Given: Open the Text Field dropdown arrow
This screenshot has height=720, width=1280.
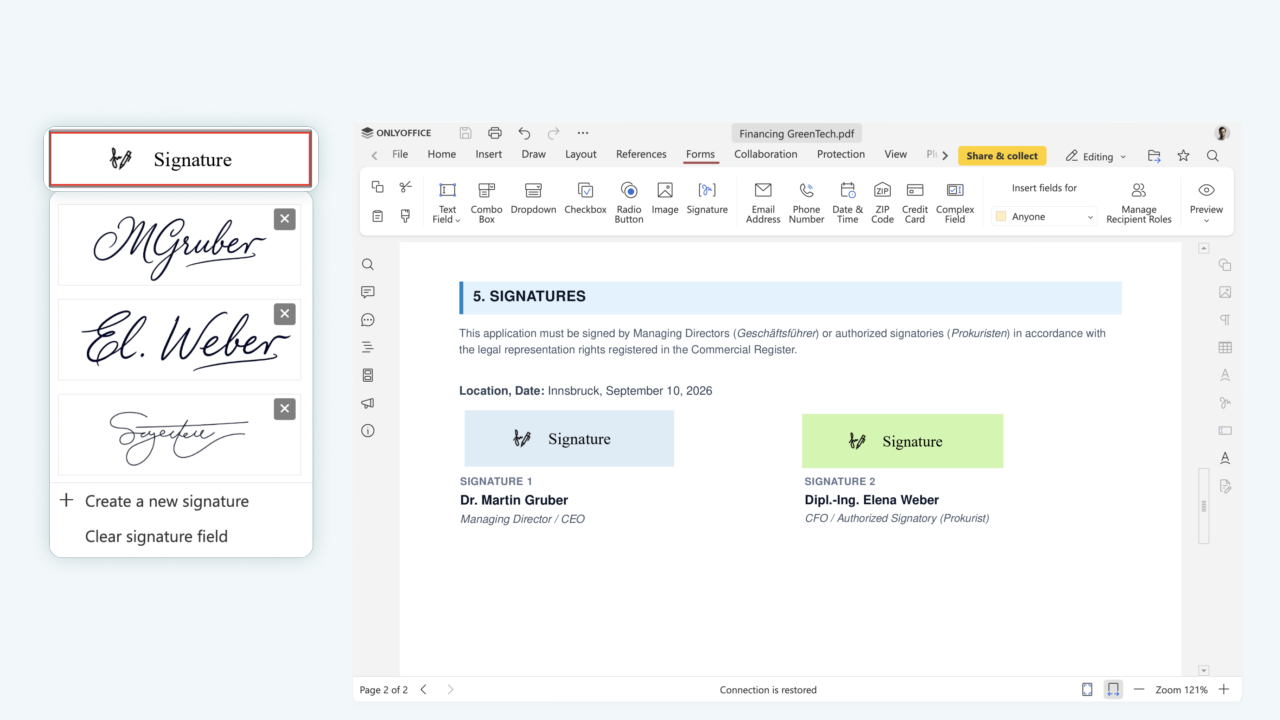Looking at the screenshot, I should coord(458,220).
